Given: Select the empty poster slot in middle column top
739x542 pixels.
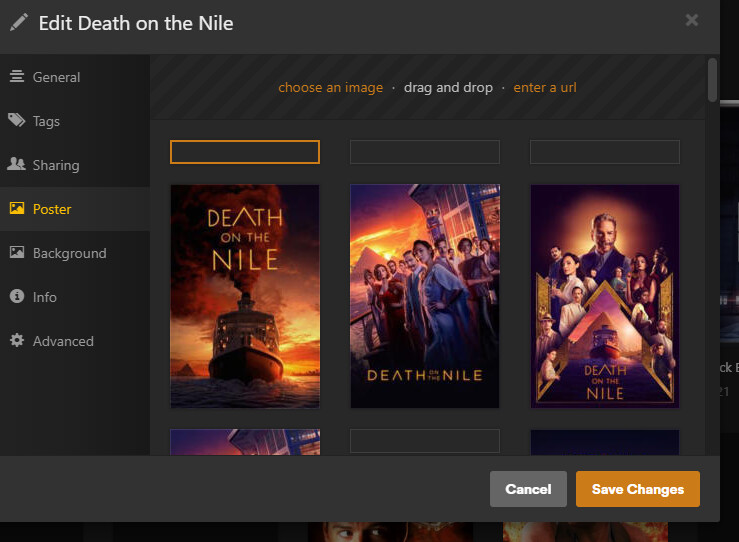Looking at the screenshot, I should (425, 152).
